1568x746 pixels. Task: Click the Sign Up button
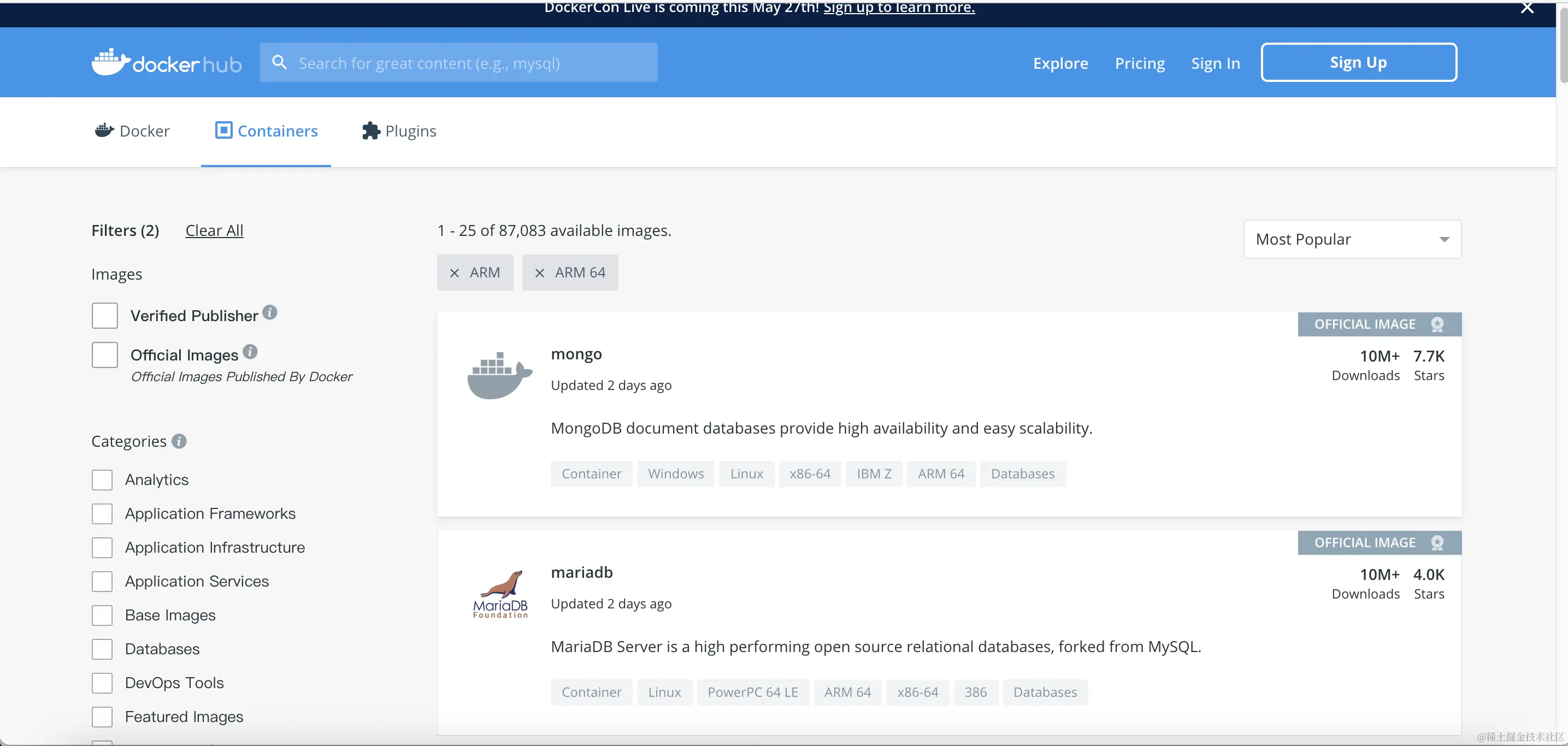1358,62
